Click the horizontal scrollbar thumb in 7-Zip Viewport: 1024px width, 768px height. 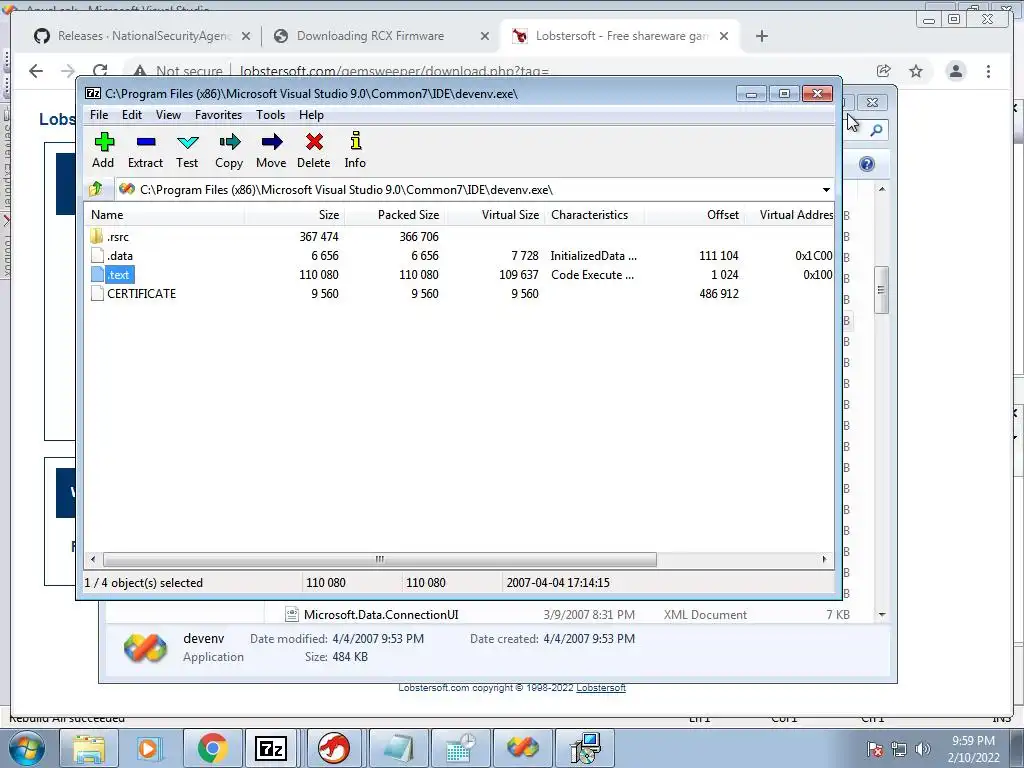pyautogui.click(x=379, y=559)
